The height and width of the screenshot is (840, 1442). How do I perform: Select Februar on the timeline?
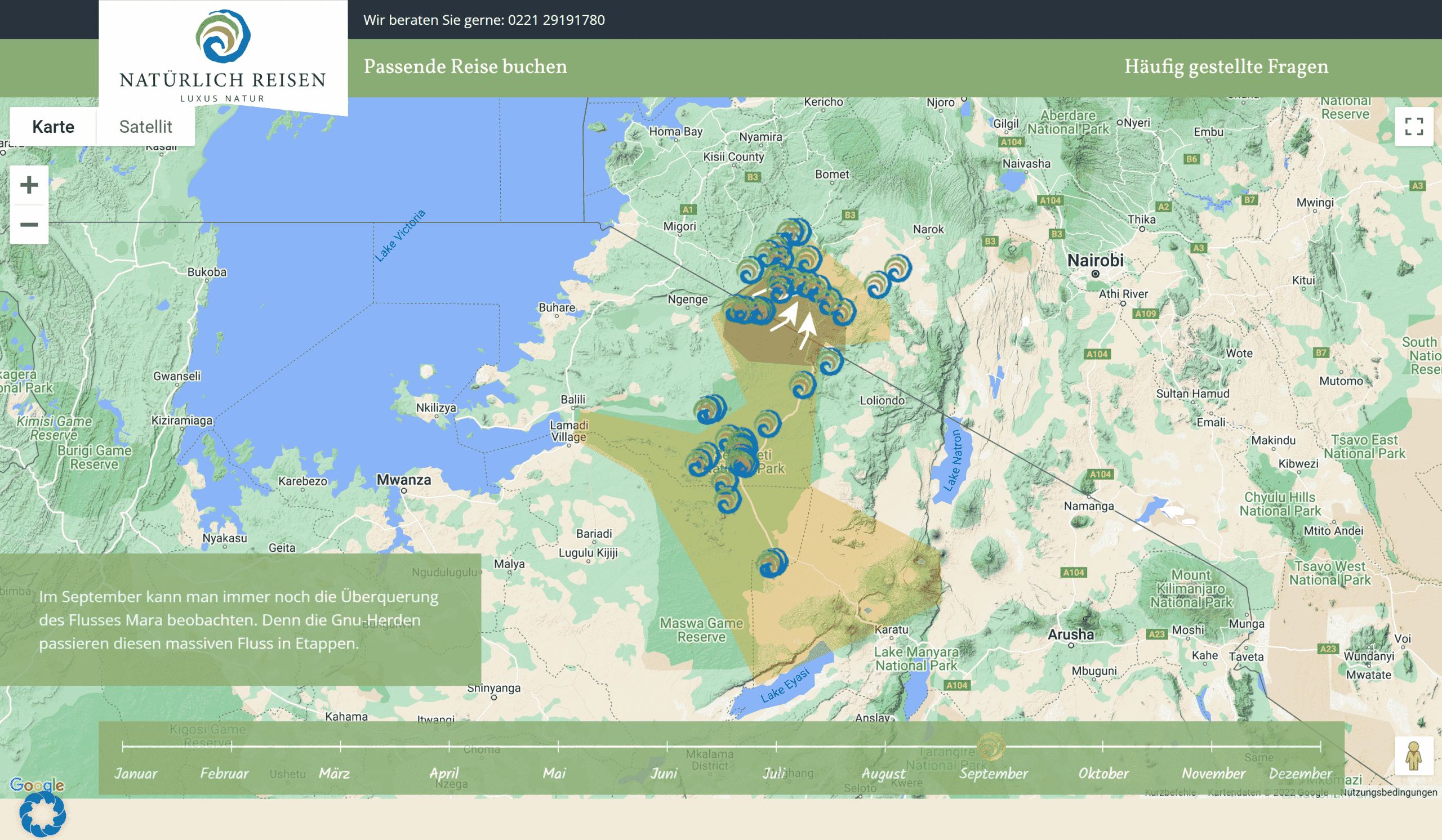point(224,773)
